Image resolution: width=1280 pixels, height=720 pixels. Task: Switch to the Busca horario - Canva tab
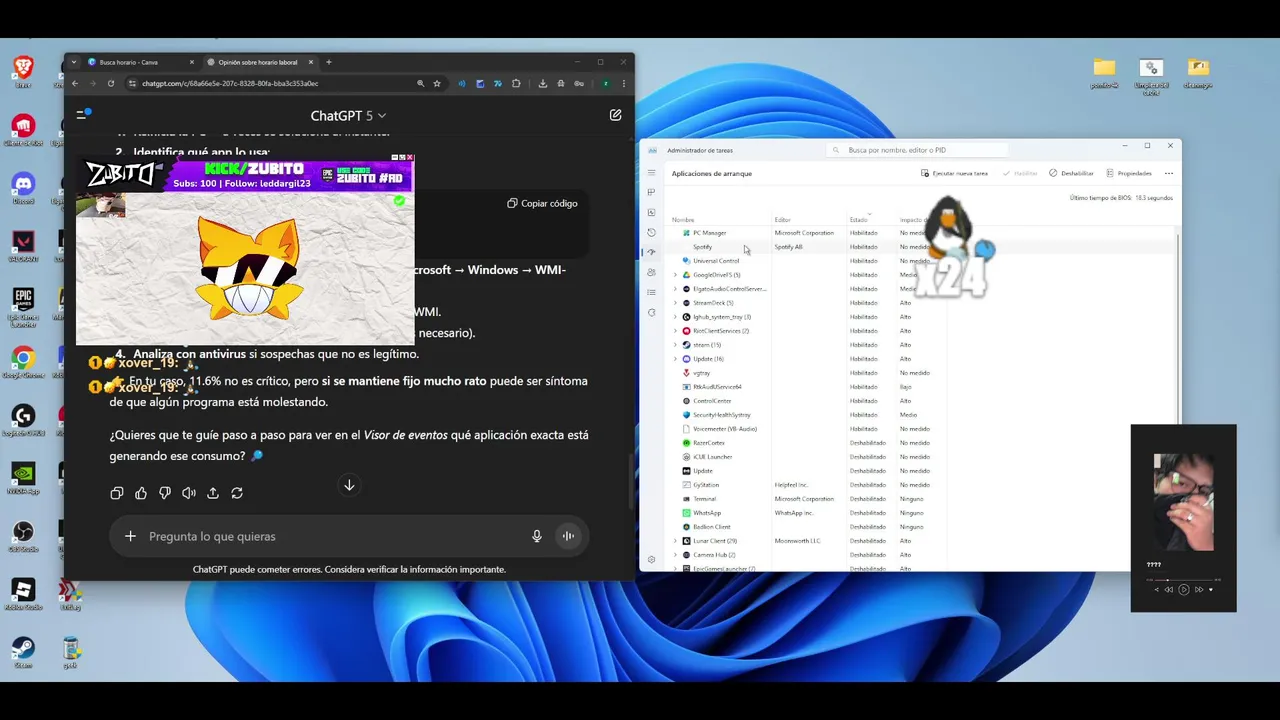[x=141, y=62]
